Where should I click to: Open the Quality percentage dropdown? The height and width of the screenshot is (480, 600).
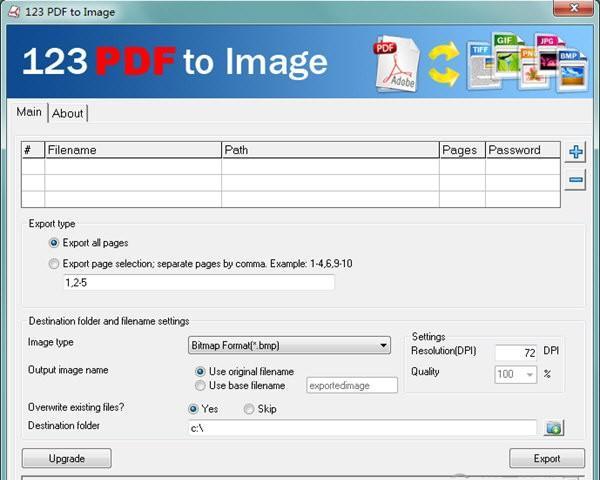coord(515,374)
